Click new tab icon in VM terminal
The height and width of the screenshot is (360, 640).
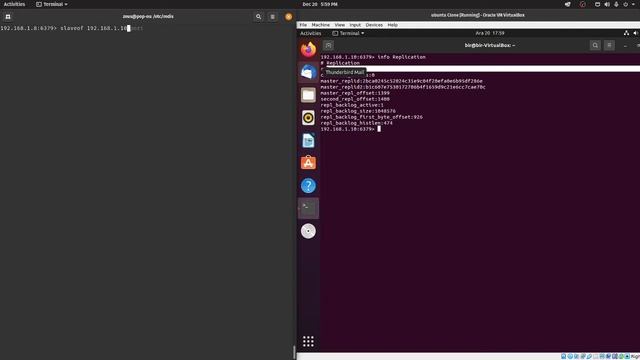coord(328,45)
